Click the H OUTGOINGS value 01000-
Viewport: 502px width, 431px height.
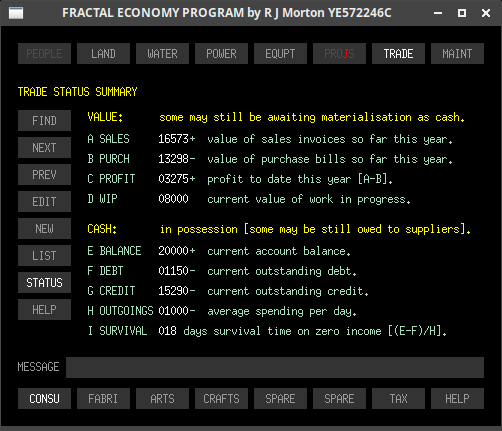[177, 311]
